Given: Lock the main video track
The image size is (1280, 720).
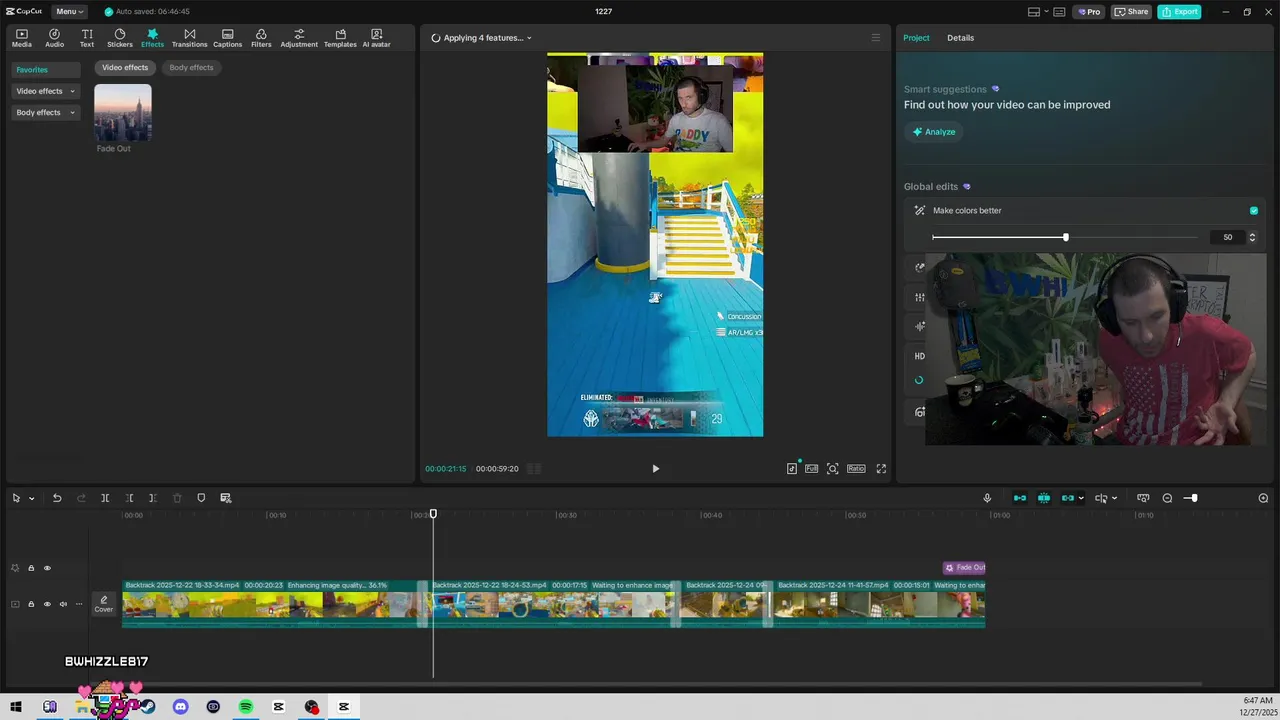Looking at the screenshot, I should [31, 604].
